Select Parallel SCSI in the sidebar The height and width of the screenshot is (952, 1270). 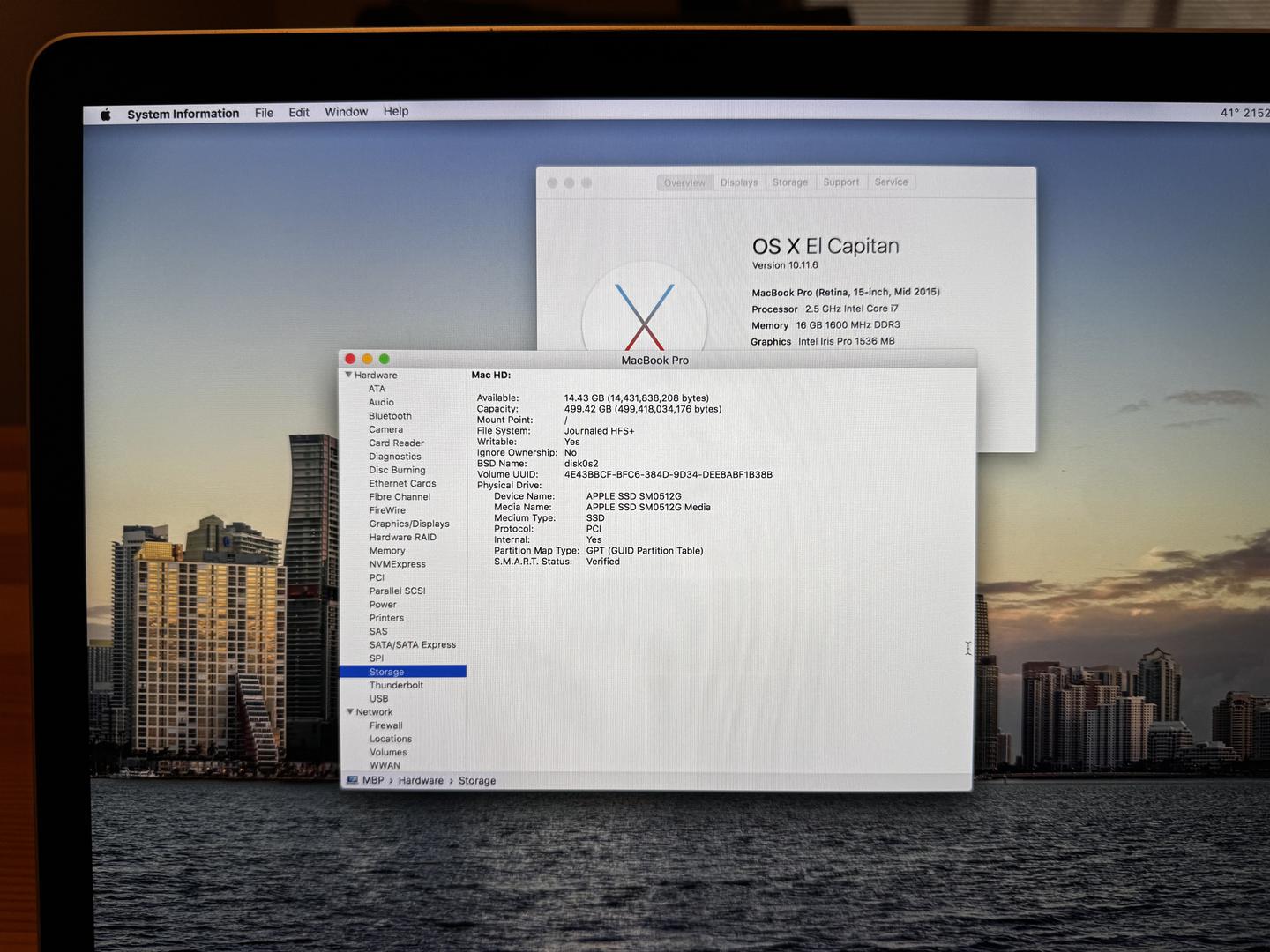point(397,591)
